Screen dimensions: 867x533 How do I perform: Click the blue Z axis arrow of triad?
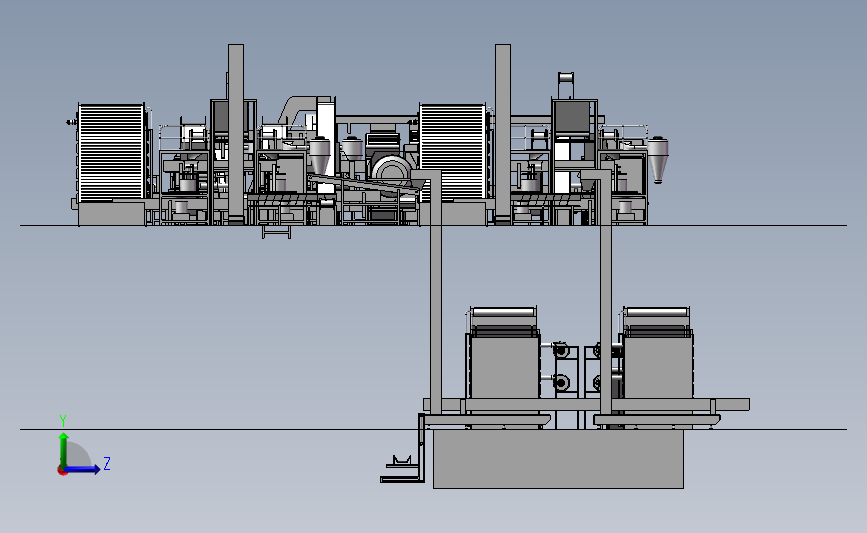[x=83, y=469]
